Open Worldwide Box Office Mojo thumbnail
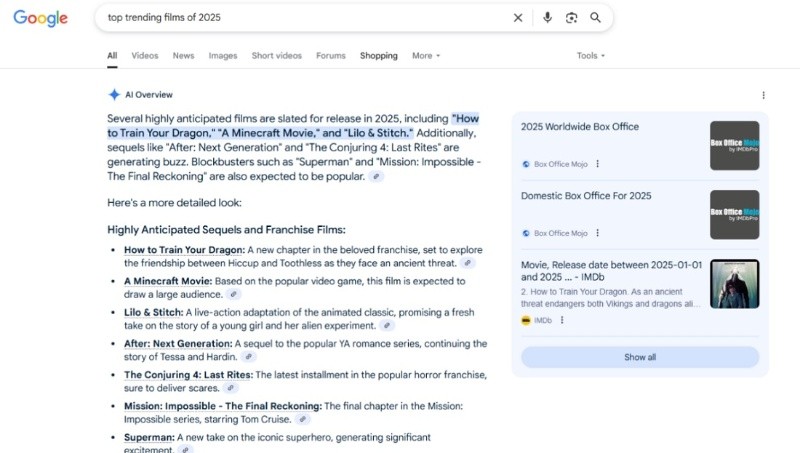Image resolution: width=800 pixels, height=453 pixels. point(735,145)
